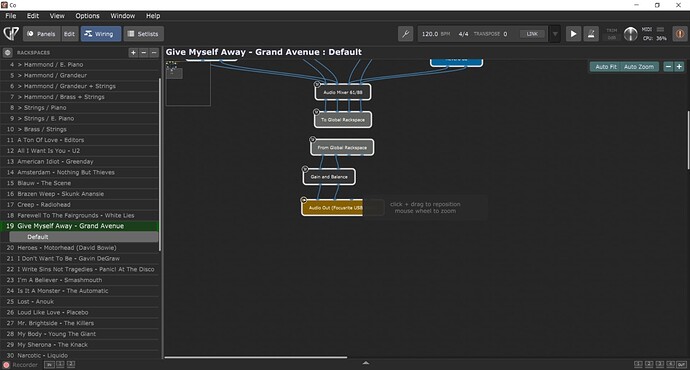Image resolution: width=690 pixels, height=370 pixels.
Task: Select rackspace Give Myself Away - Grand Avenue
Action: tap(80, 226)
